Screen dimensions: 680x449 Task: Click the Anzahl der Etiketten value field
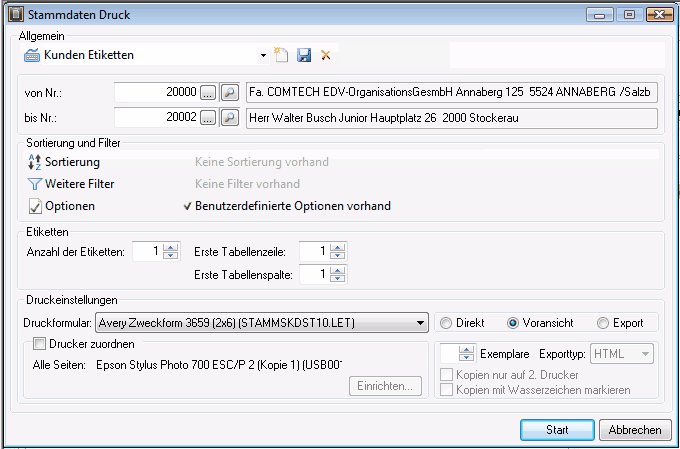[x=148, y=251]
